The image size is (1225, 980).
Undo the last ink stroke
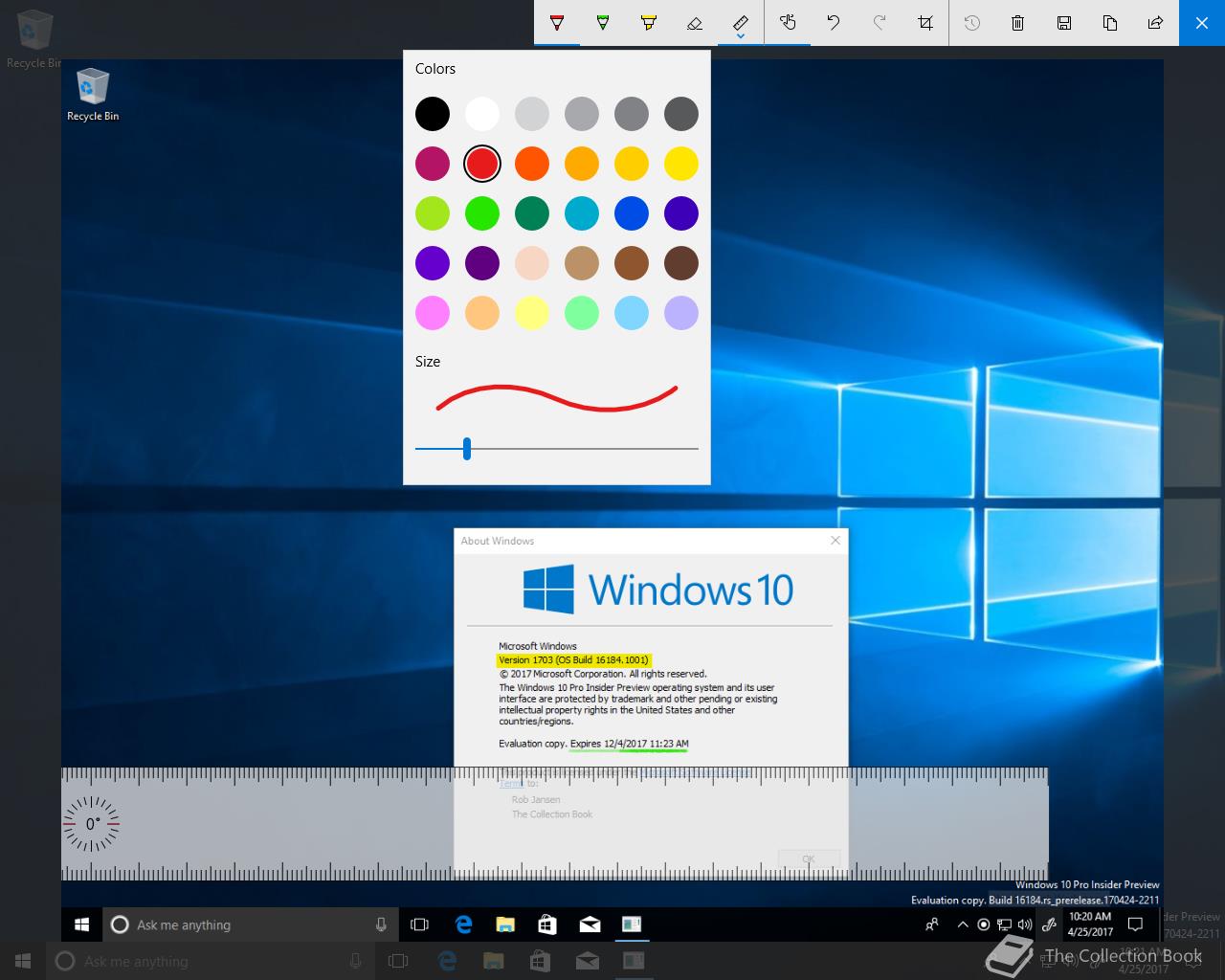pyautogui.click(x=834, y=22)
